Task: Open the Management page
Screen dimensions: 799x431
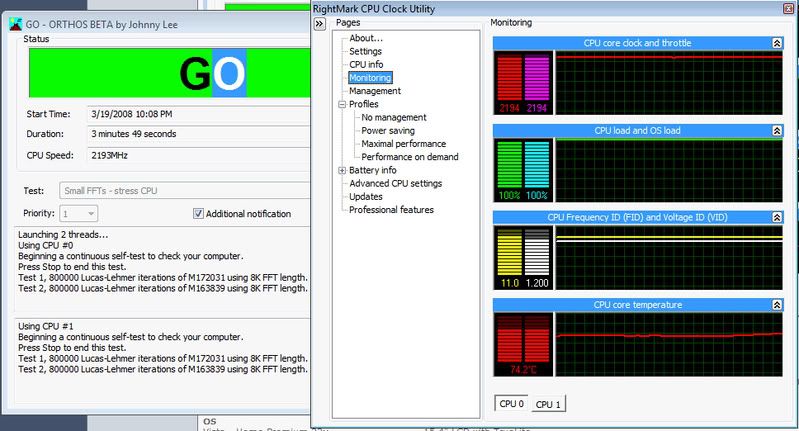Action: [375, 91]
